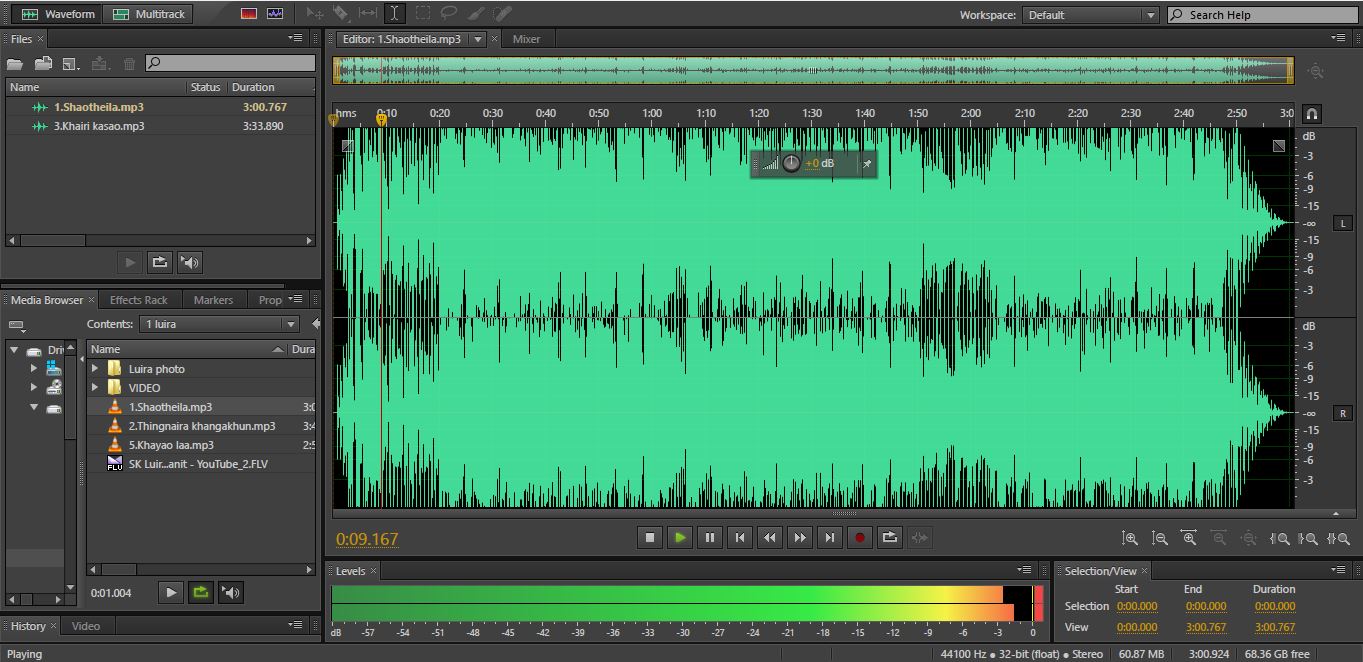The height and width of the screenshot is (662, 1363).
Task: Stop playback with the Stop button
Action: point(649,538)
